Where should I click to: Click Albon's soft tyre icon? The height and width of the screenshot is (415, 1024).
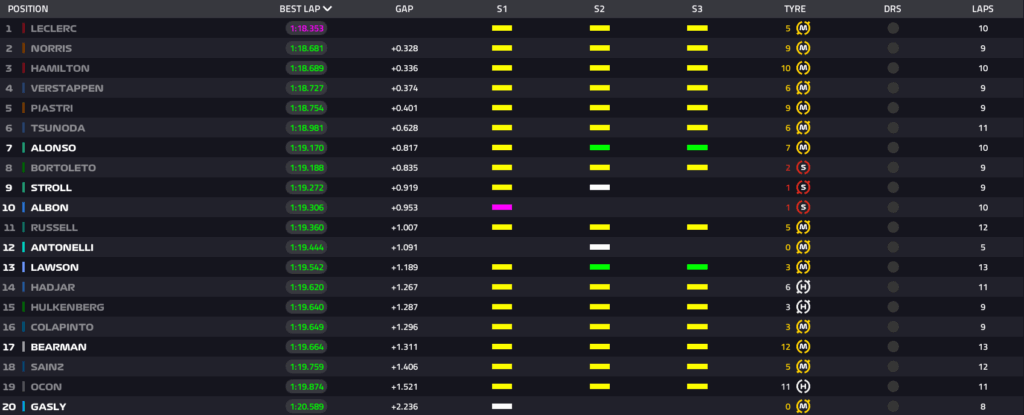click(803, 207)
